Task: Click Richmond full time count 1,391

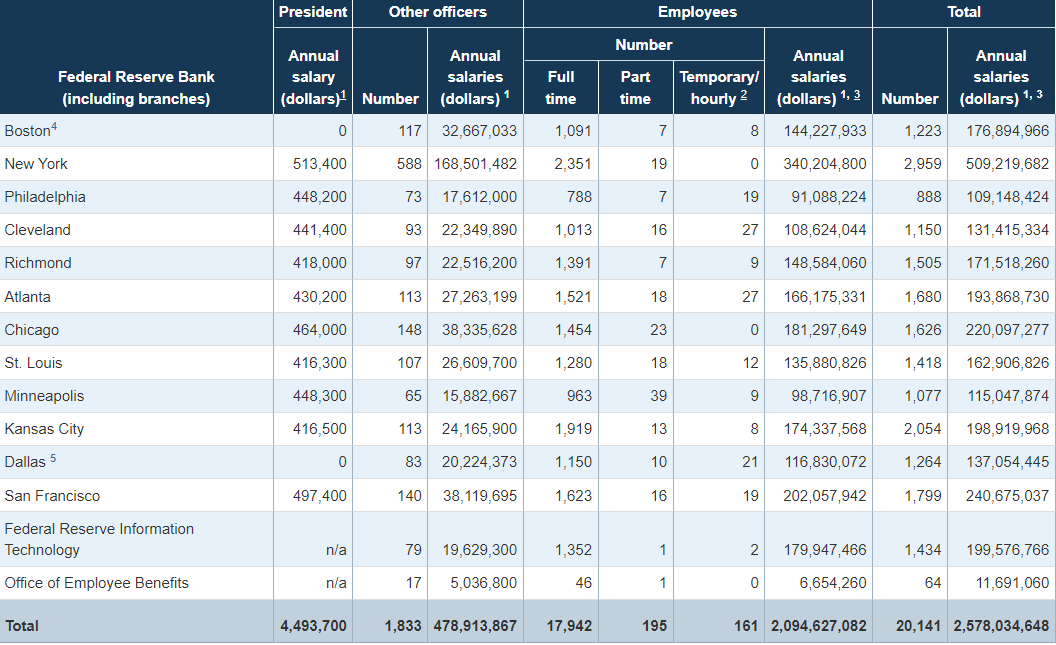Action: click(573, 263)
